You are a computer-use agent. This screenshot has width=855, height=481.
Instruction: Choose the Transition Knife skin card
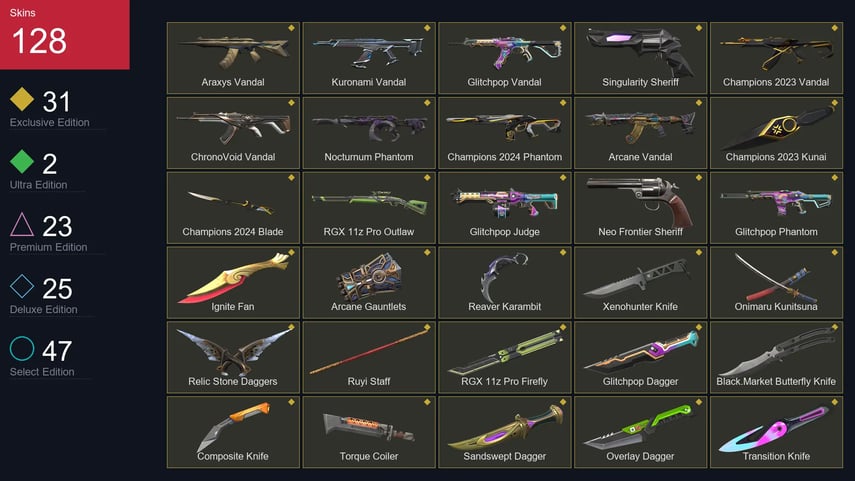tap(776, 432)
